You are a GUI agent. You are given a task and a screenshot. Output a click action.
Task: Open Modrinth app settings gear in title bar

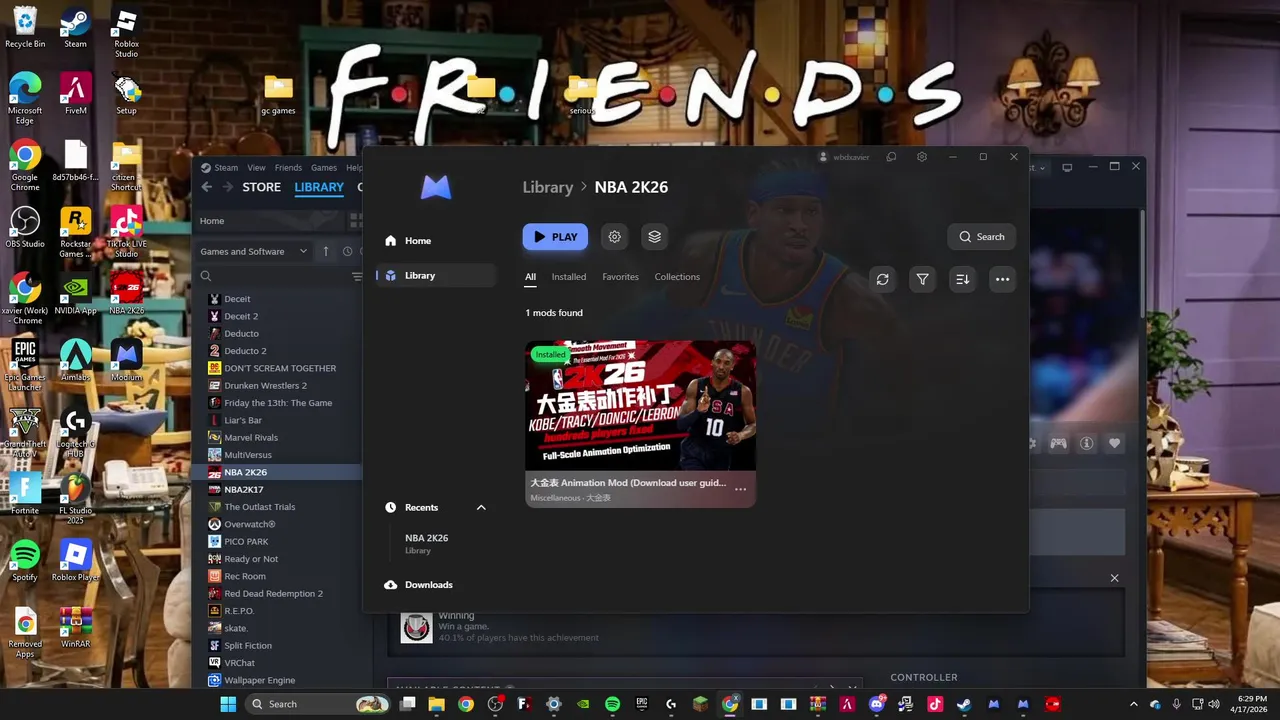922,157
